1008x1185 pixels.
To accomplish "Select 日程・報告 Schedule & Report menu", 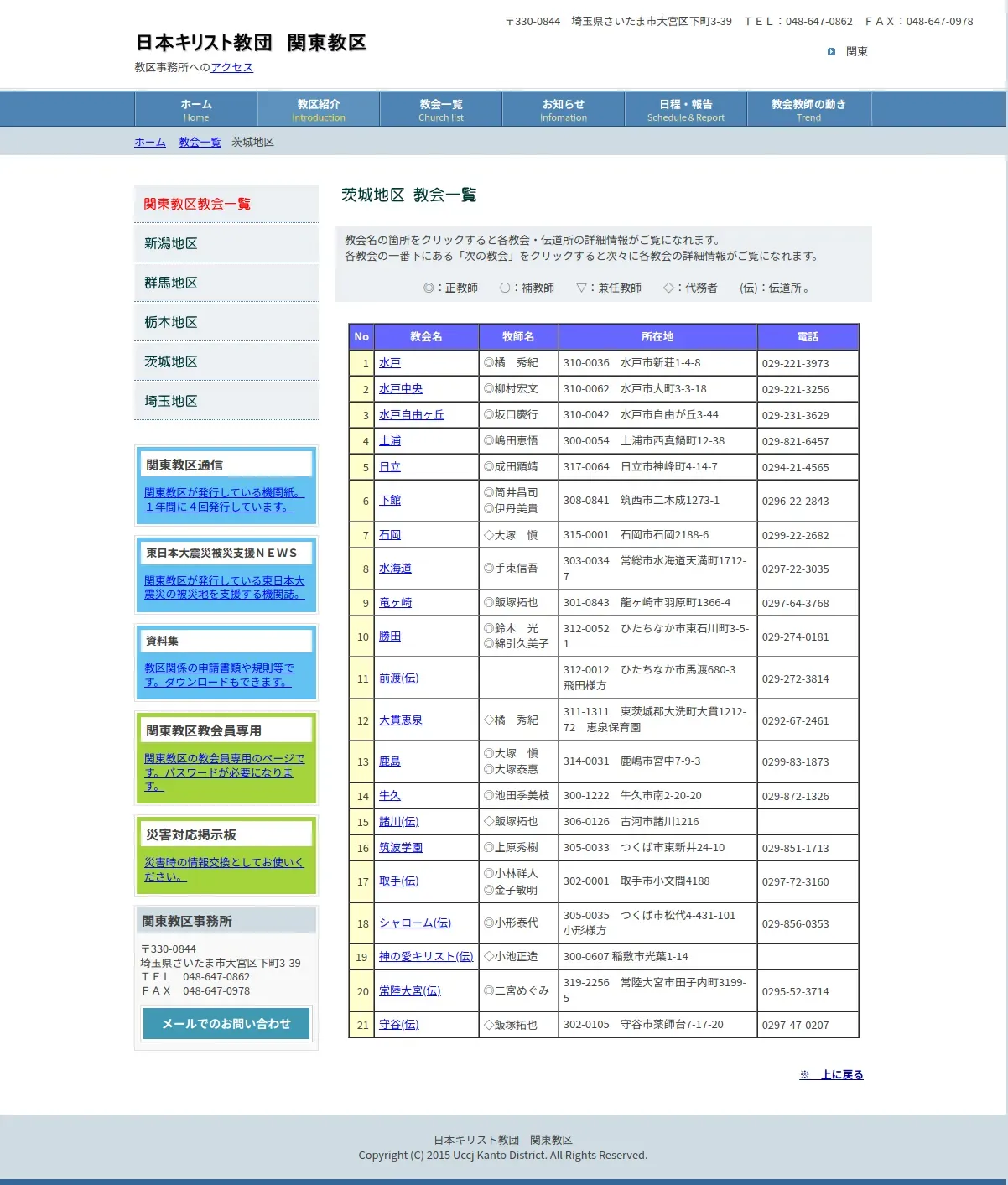I will click(x=686, y=110).
